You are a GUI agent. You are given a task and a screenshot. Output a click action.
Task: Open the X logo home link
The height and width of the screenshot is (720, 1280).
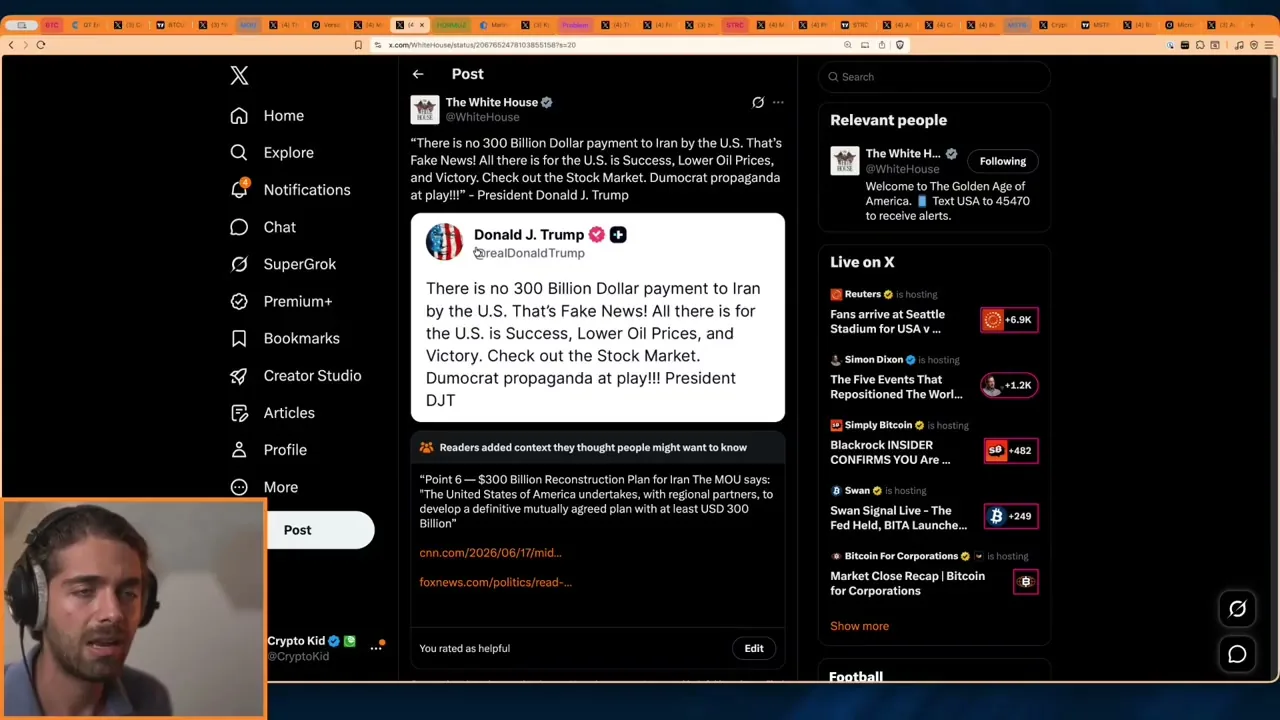coord(239,76)
